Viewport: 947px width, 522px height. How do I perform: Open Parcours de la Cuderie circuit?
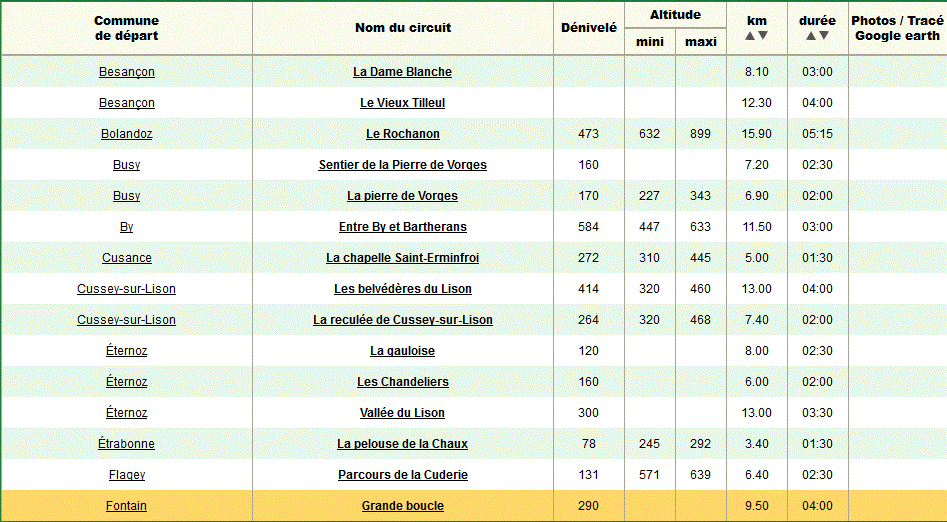point(402,475)
